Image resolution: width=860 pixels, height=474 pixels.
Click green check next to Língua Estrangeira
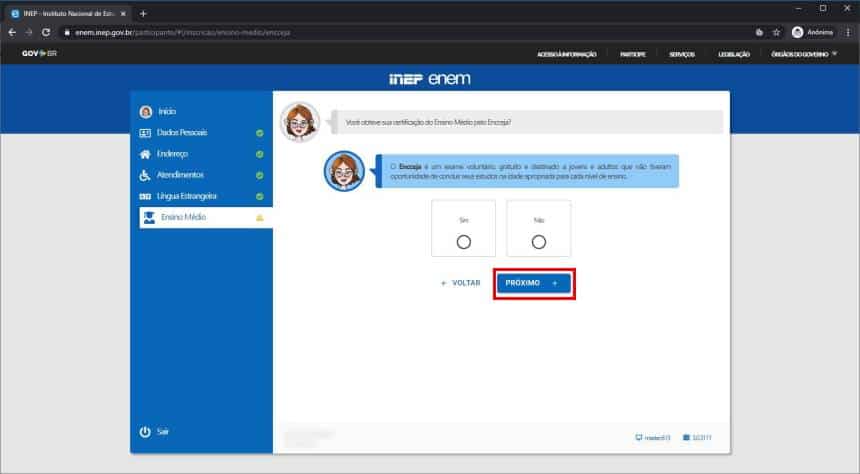click(259, 196)
